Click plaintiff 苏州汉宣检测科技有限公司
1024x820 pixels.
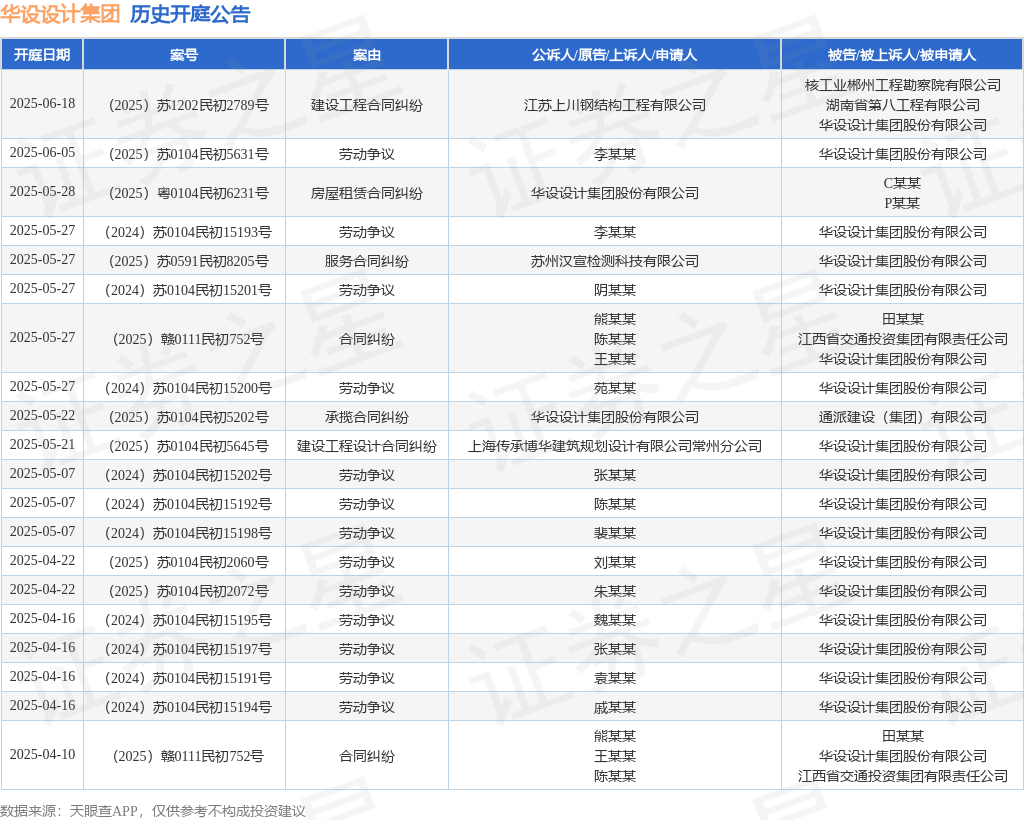pos(615,261)
